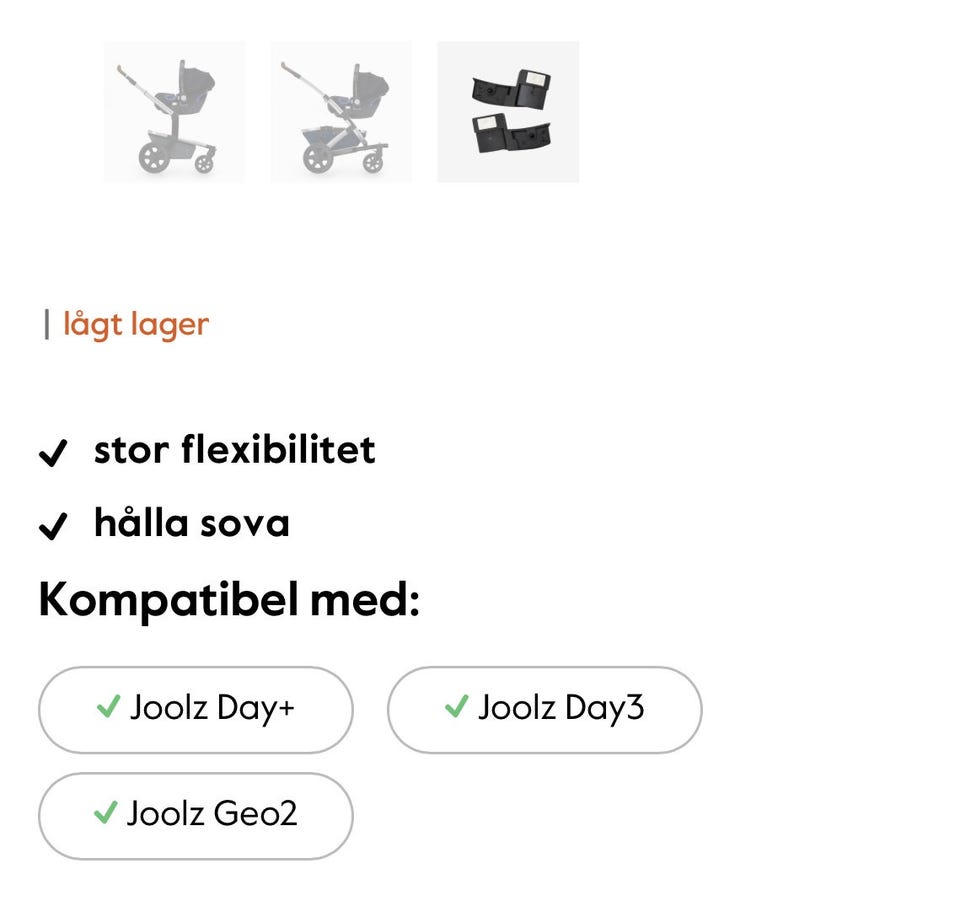Click the vertical bar before lågt lager
This screenshot has width=960, height=901.
click(46, 324)
